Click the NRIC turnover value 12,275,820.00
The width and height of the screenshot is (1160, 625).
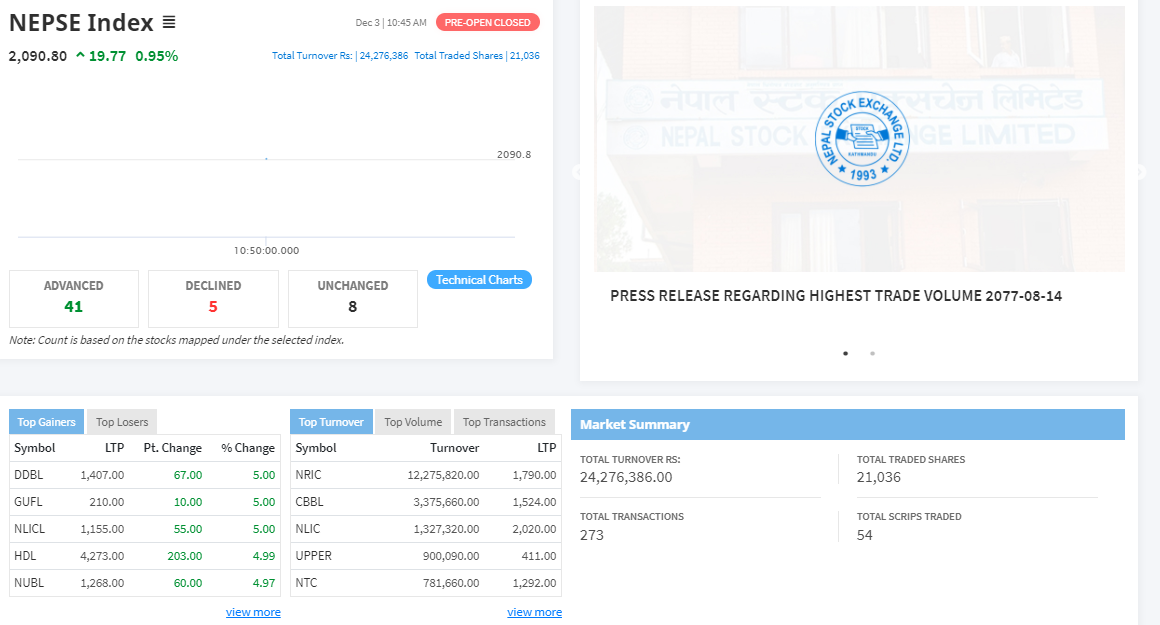[x=443, y=475]
